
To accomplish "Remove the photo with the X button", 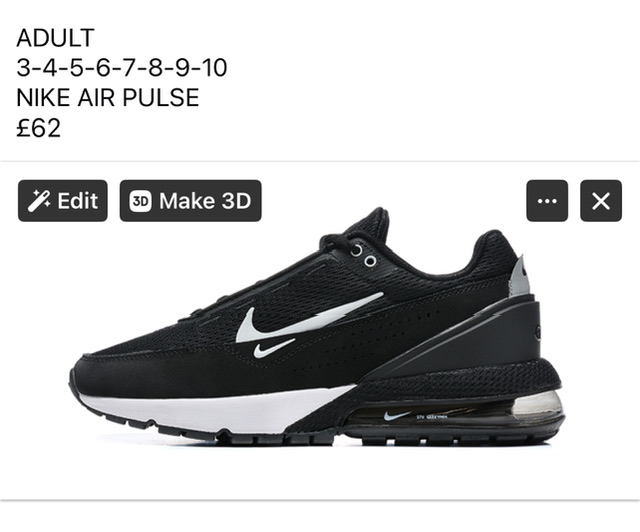I will click(601, 200).
